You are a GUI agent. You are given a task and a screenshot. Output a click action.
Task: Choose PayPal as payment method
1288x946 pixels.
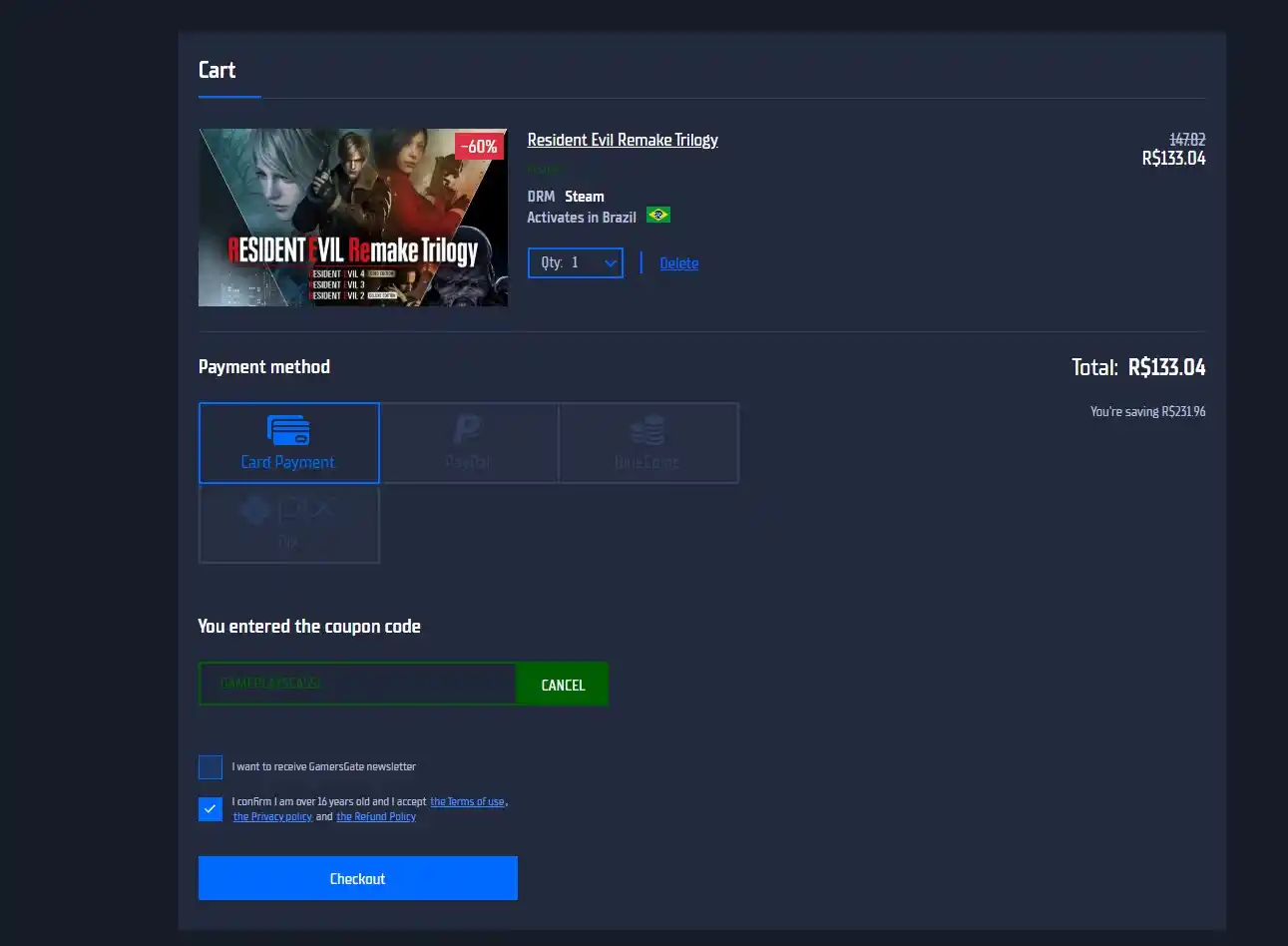click(x=469, y=443)
